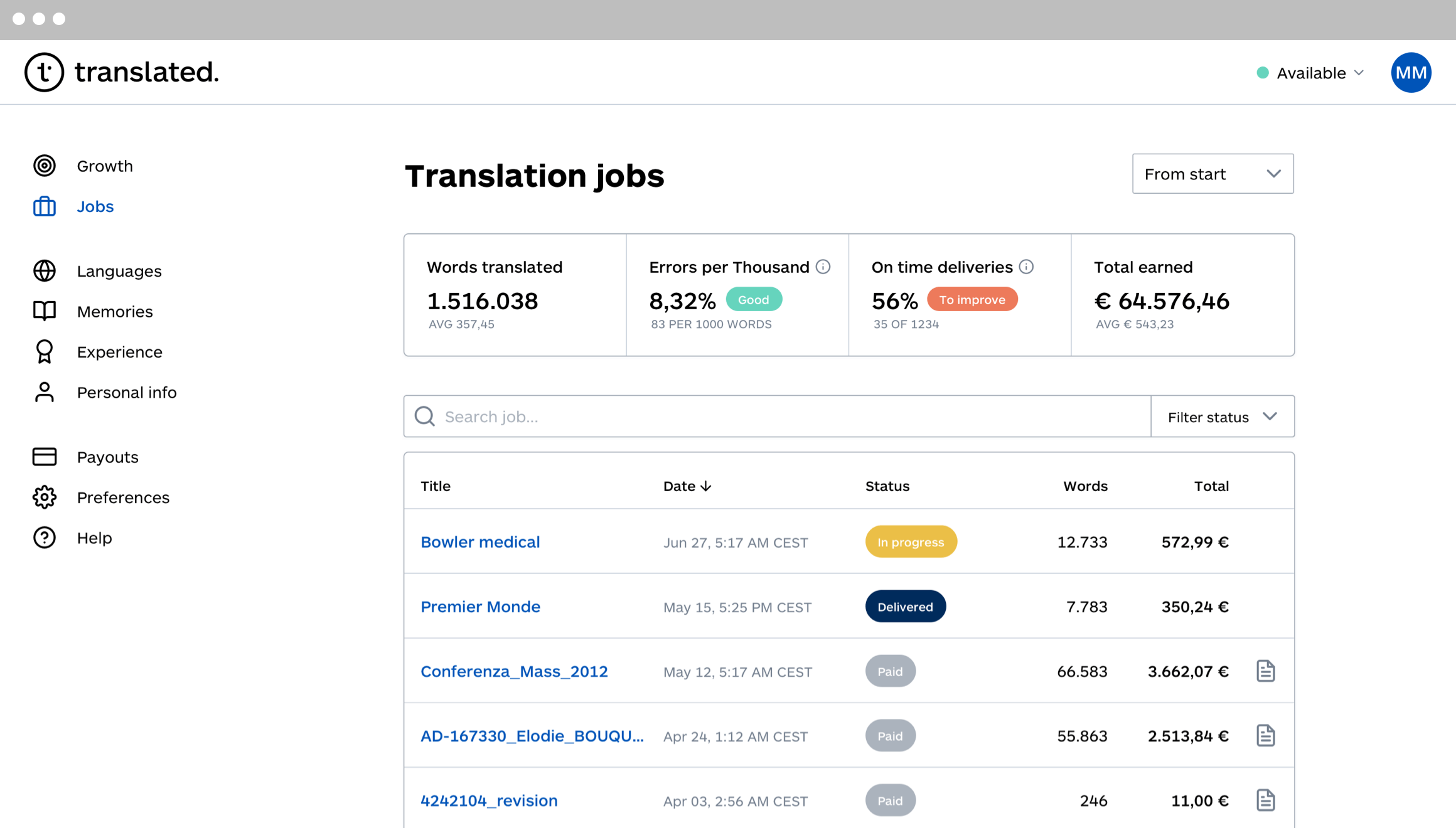The height and width of the screenshot is (828, 1456).
Task: Expand the Available status dropdown
Action: (x=1310, y=73)
